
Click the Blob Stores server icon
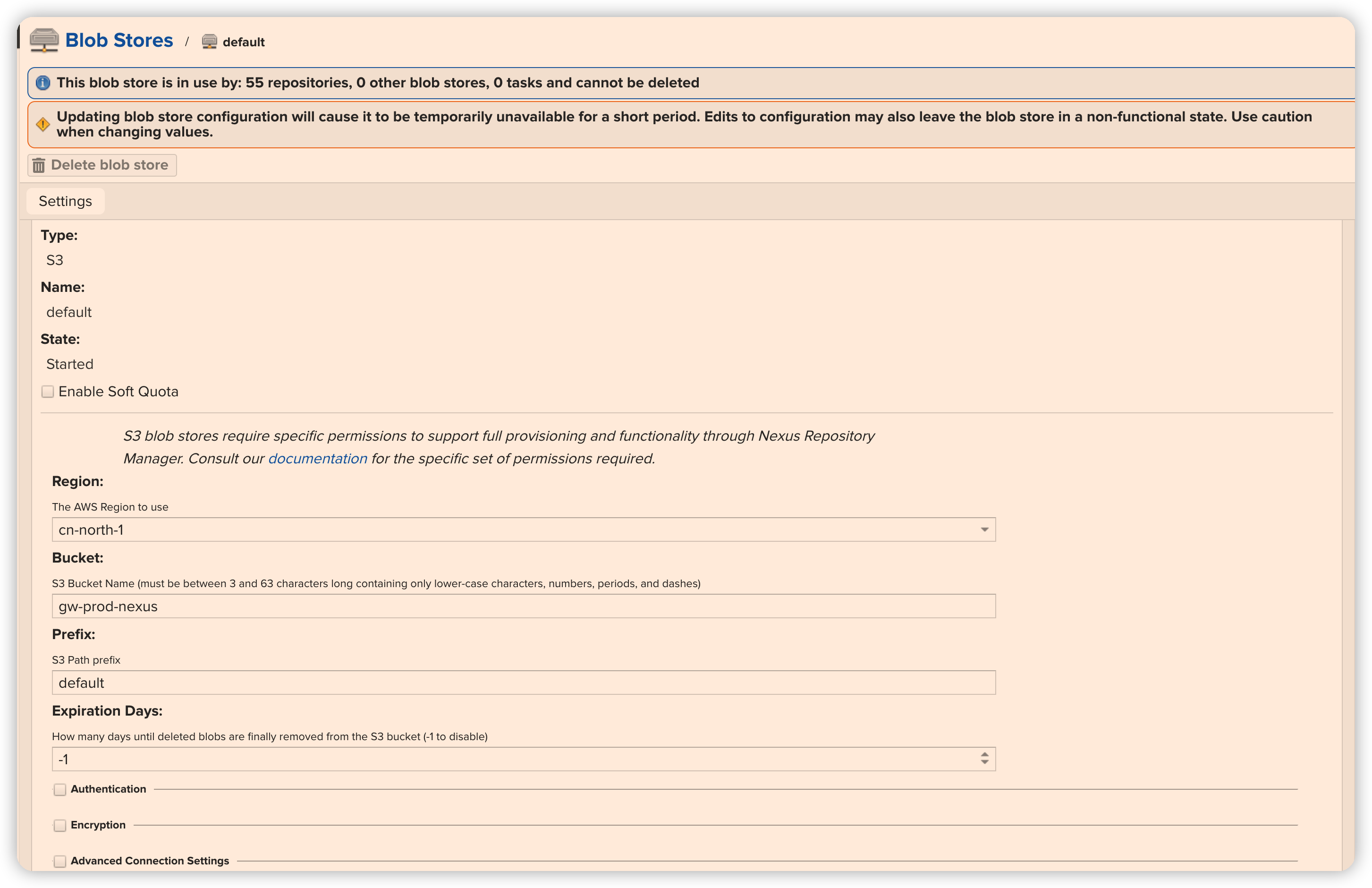tap(44, 40)
